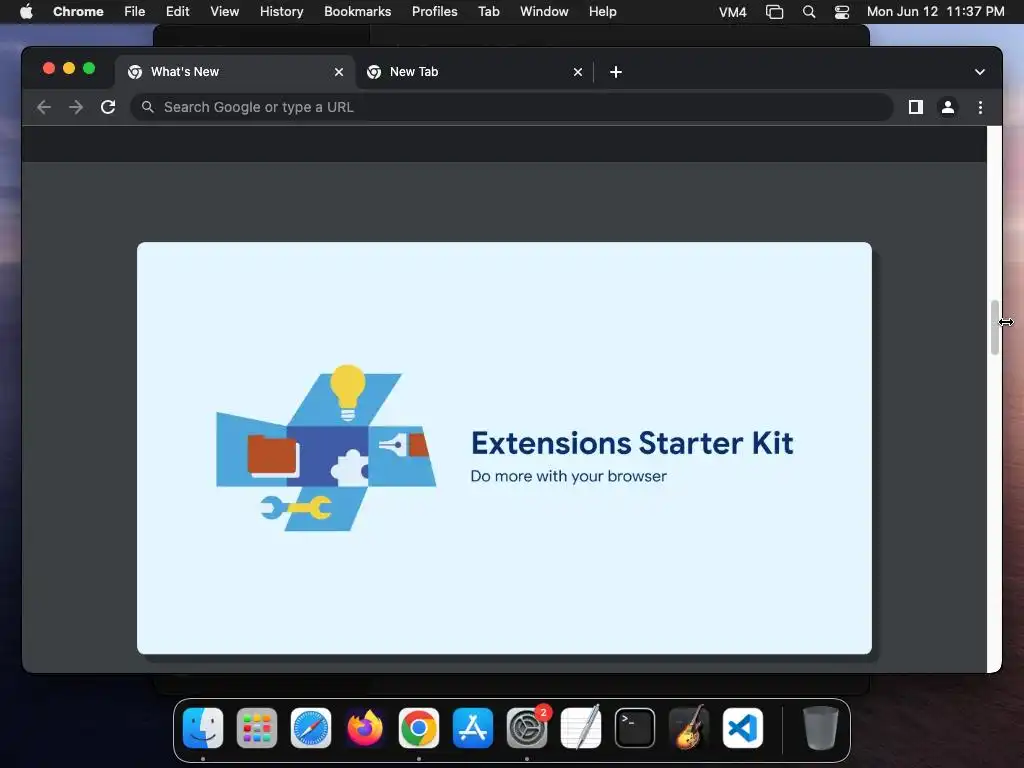This screenshot has width=1024, height=768.
Task: Close the What's New tab
Action: click(338, 72)
